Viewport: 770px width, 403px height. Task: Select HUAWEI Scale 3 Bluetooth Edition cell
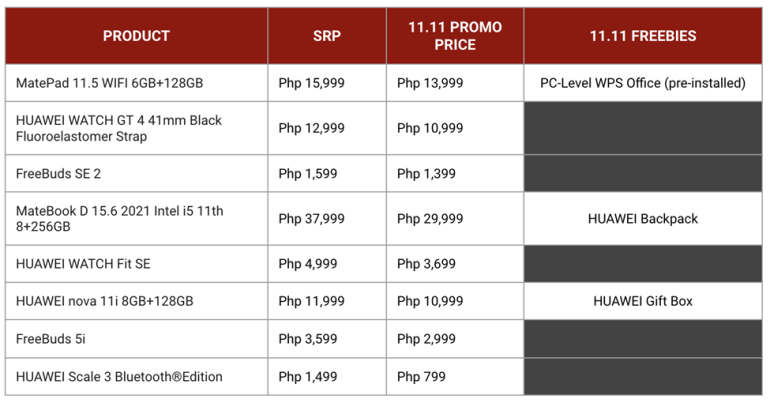click(x=137, y=376)
